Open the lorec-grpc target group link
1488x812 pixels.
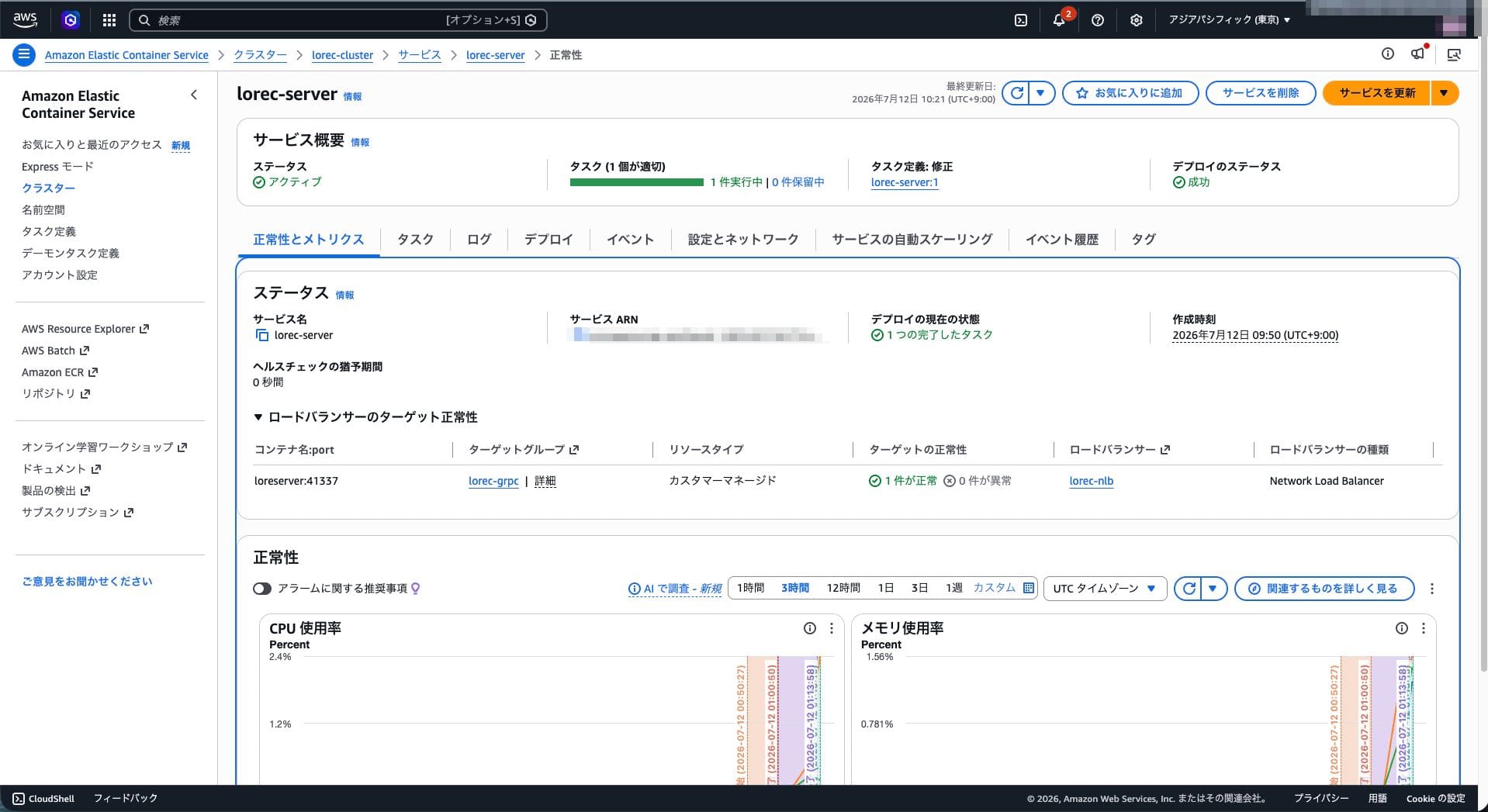point(493,481)
